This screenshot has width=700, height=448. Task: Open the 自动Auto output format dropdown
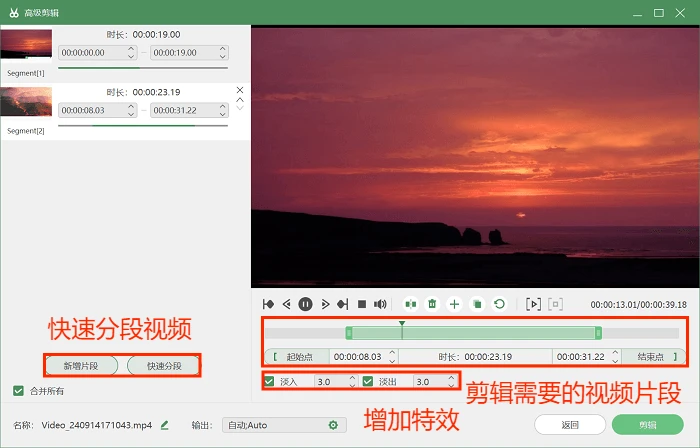pyautogui.click(x=284, y=425)
